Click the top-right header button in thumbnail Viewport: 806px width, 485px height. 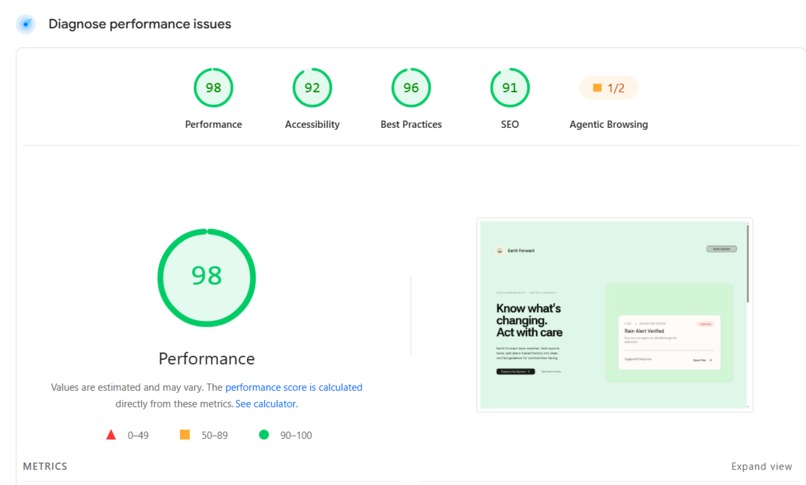[x=721, y=249]
